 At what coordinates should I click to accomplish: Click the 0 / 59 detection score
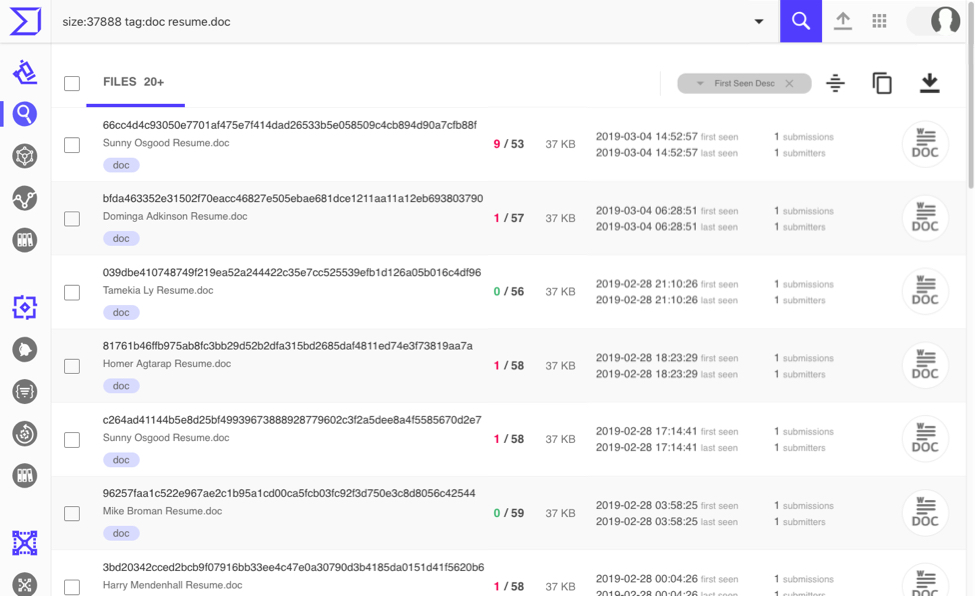pyautogui.click(x=509, y=513)
